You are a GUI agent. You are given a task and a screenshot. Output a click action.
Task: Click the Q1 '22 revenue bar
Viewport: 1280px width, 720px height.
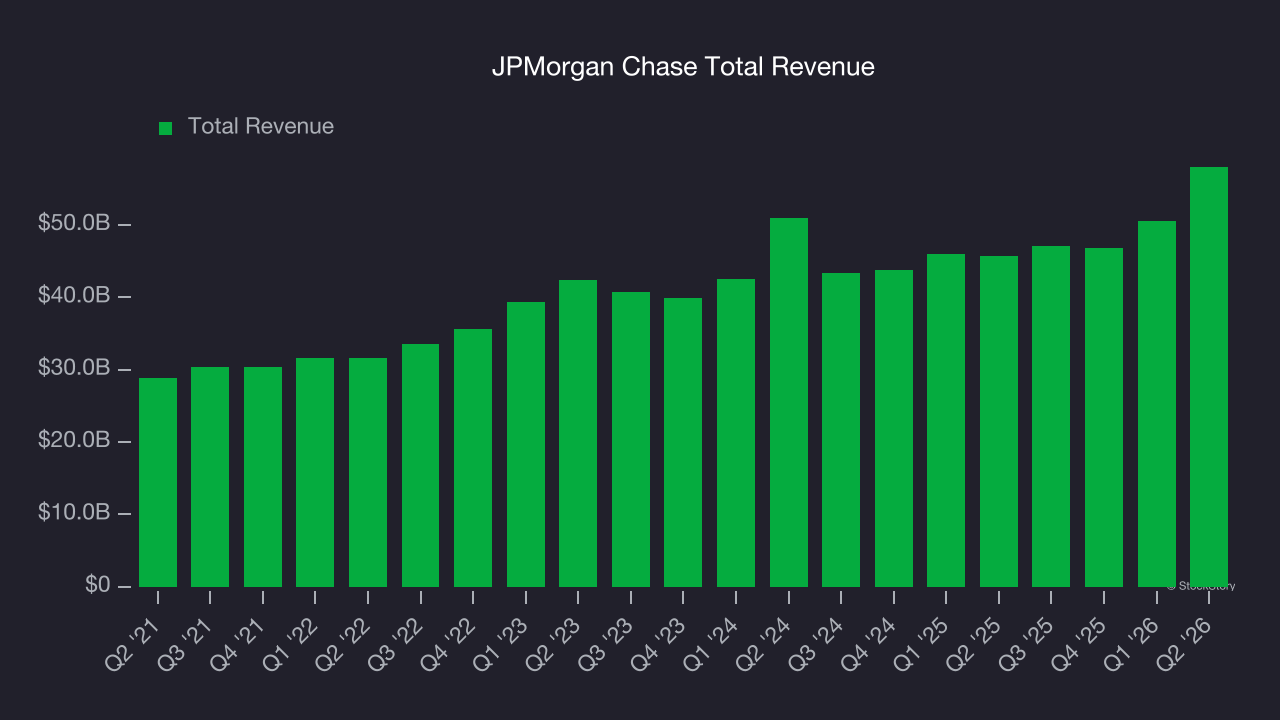point(315,472)
